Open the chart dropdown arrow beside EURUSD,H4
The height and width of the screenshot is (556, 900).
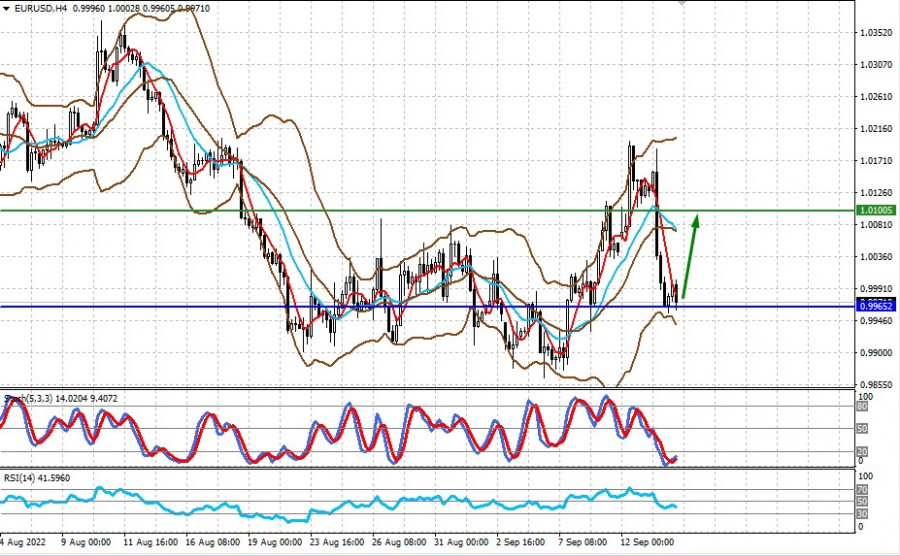6,7
